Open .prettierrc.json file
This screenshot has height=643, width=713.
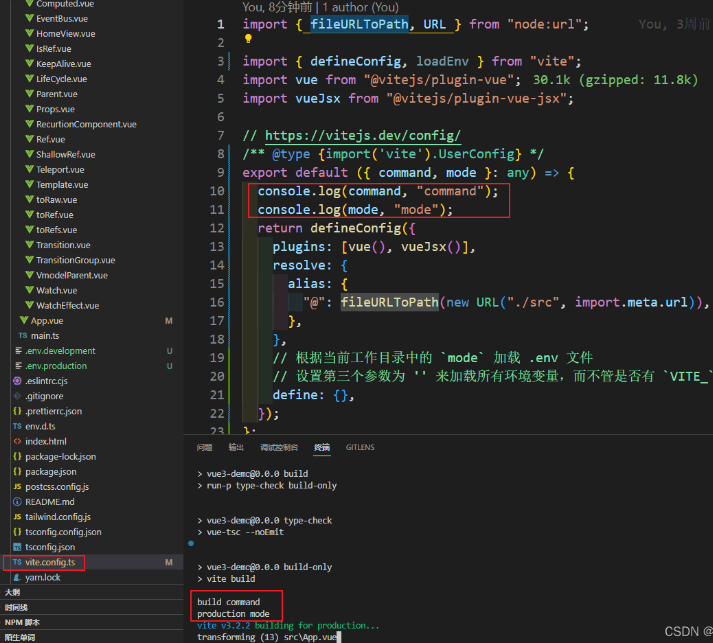coord(54,411)
